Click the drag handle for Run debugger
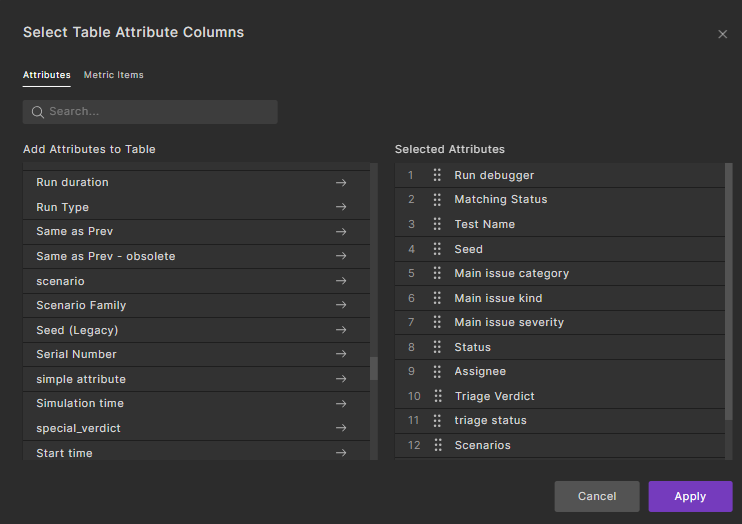This screenshot has width=742, height=524. coord(437,175)
